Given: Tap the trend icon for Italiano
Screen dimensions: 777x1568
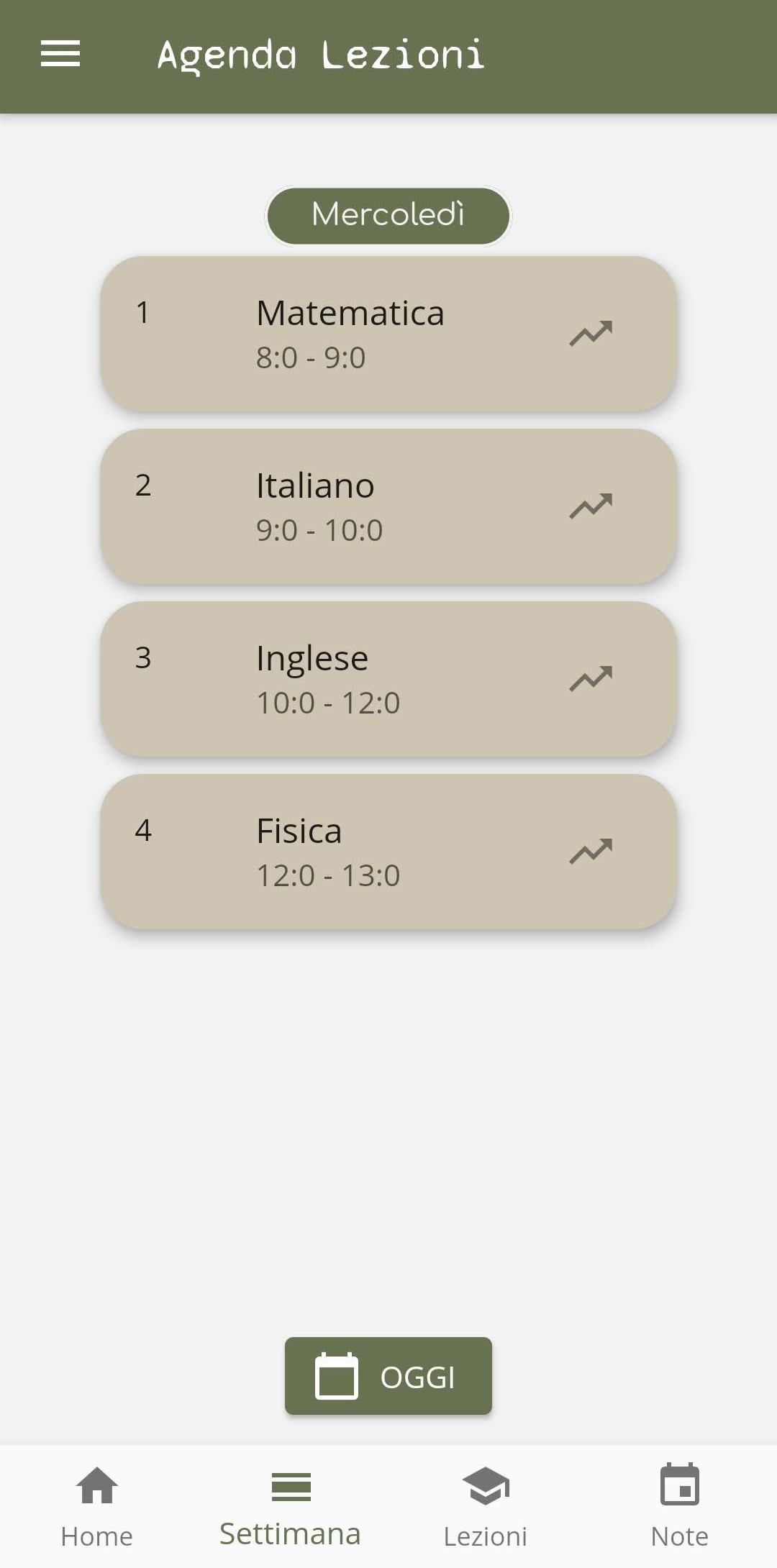Looking at the screenshot, I should (591, 506).
